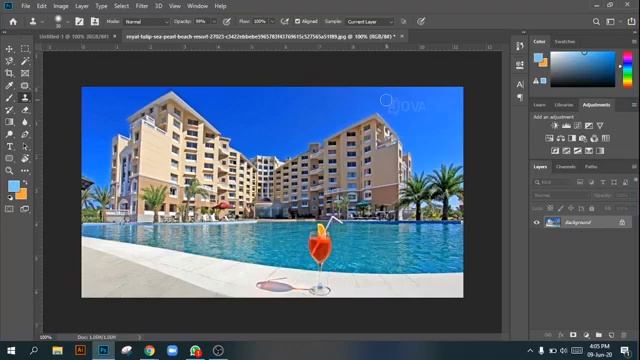Select the Rectangle shape tool

point(9,158)
